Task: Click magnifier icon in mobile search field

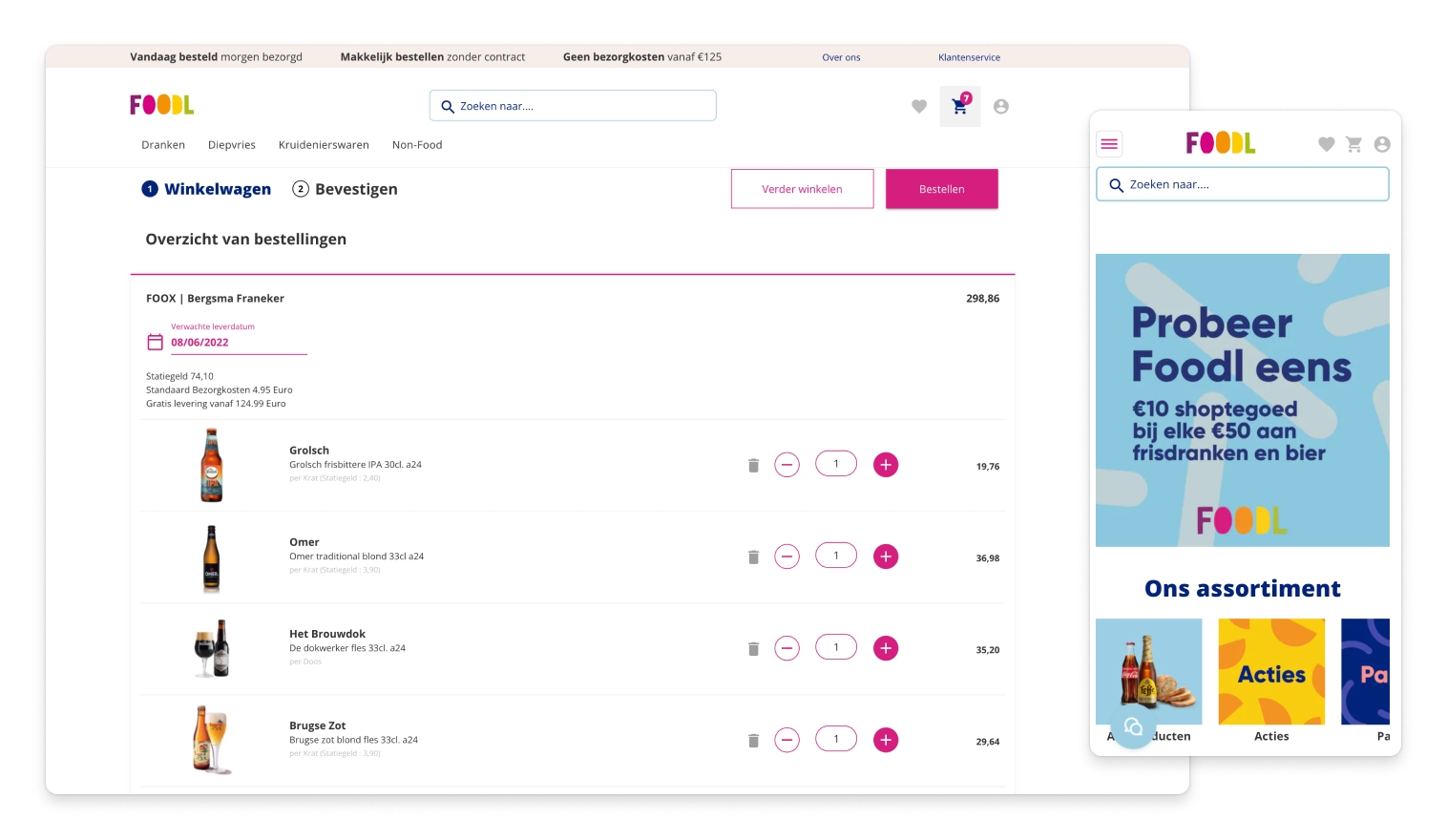Action: [1116, 185]
